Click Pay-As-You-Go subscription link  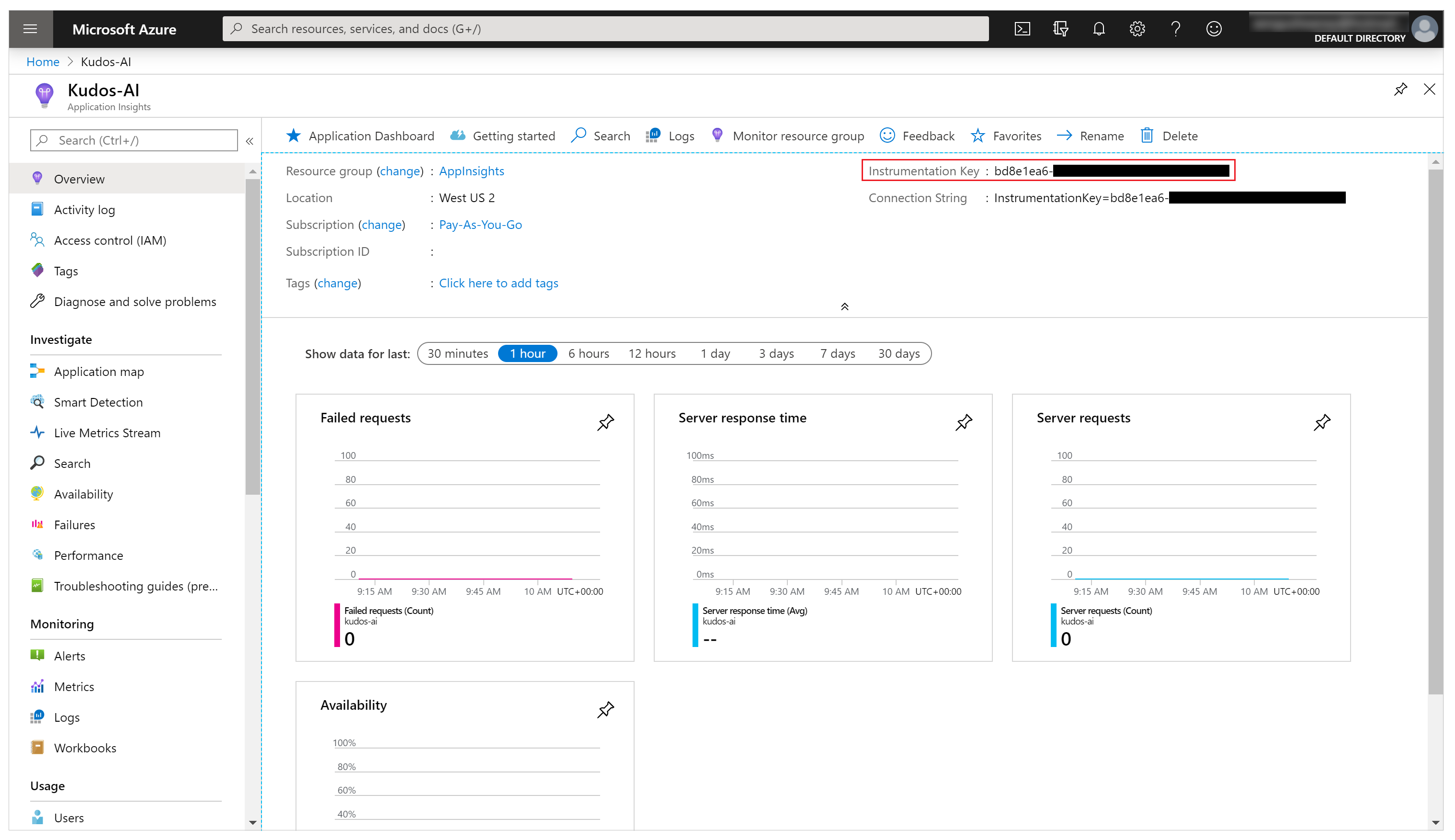coord(480,224)
